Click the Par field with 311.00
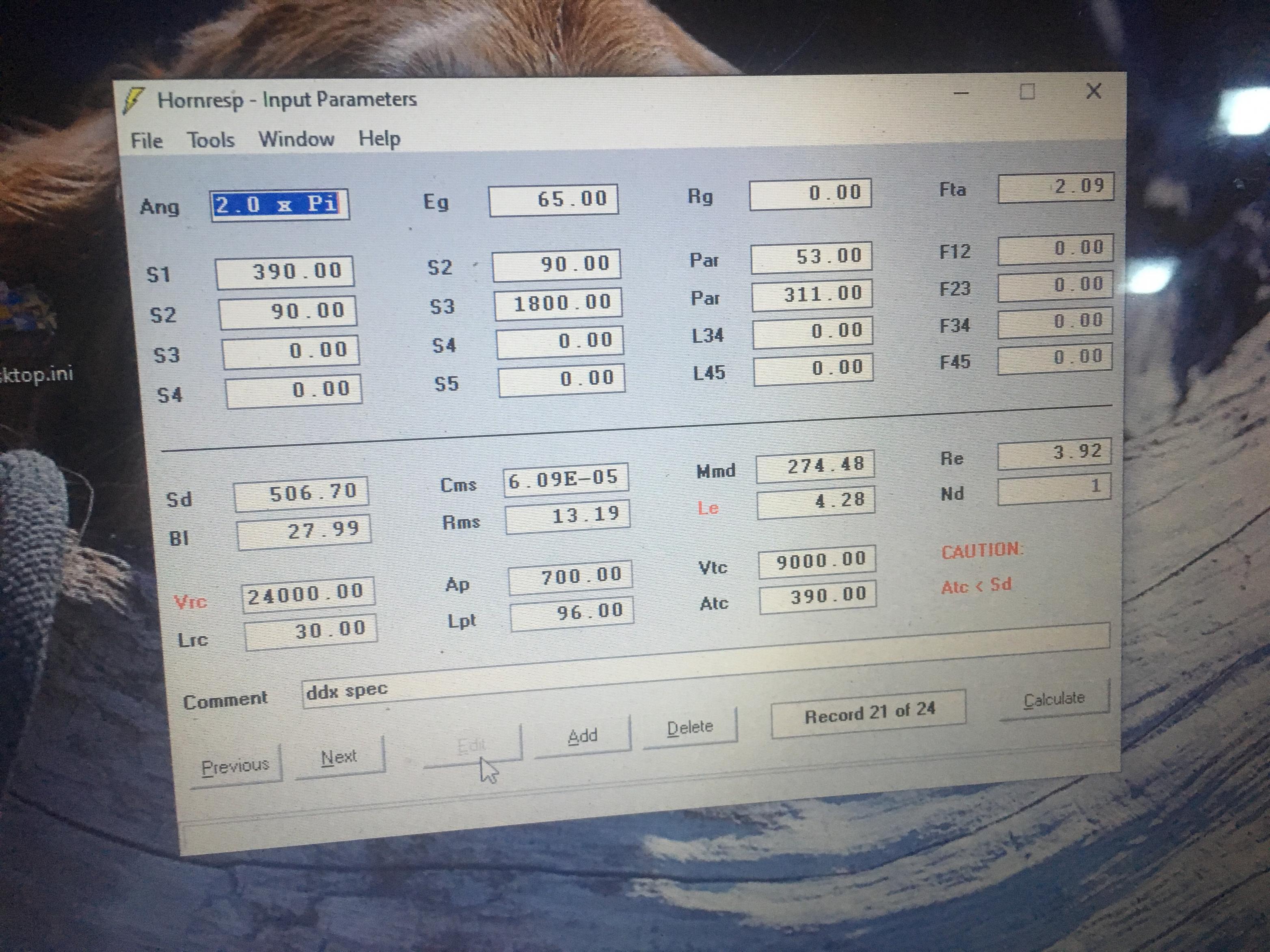Image resolution: width=1270 pixels, height=952 pixels. click(812, 295)
